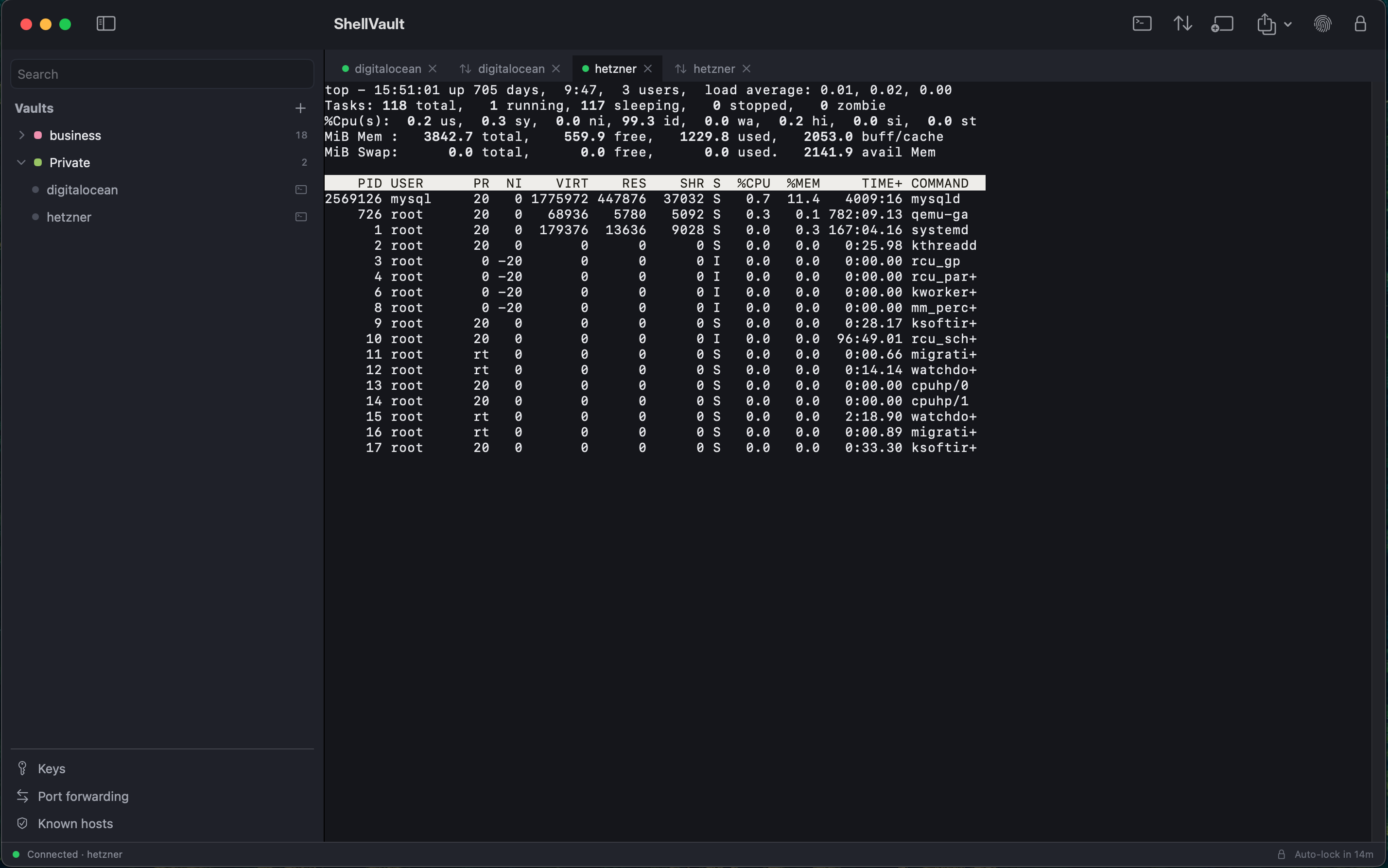Image resolution: width=1388 pixels, height=868 pixels.
Task: Open Port forwarding section
Action: (x=162, y=796)
